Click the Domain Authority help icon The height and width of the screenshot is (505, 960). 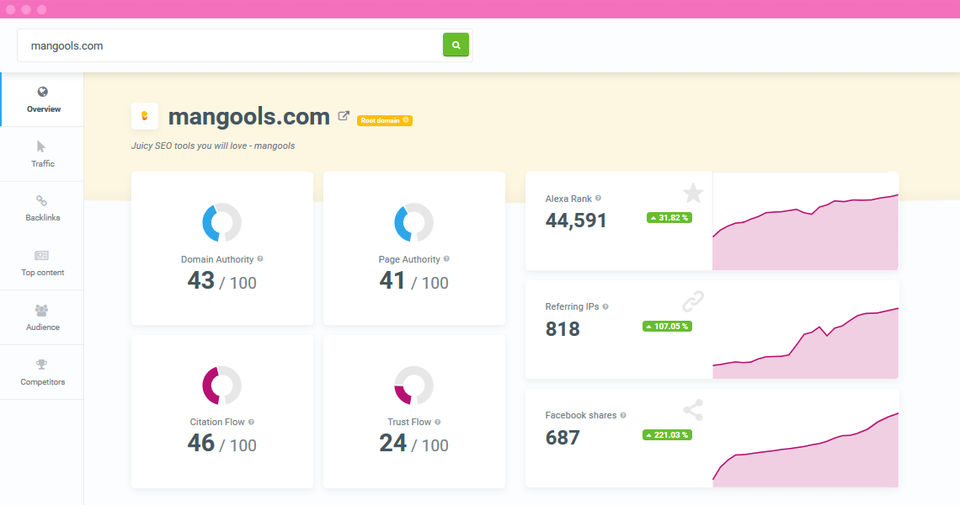click(x=260, y=259)
